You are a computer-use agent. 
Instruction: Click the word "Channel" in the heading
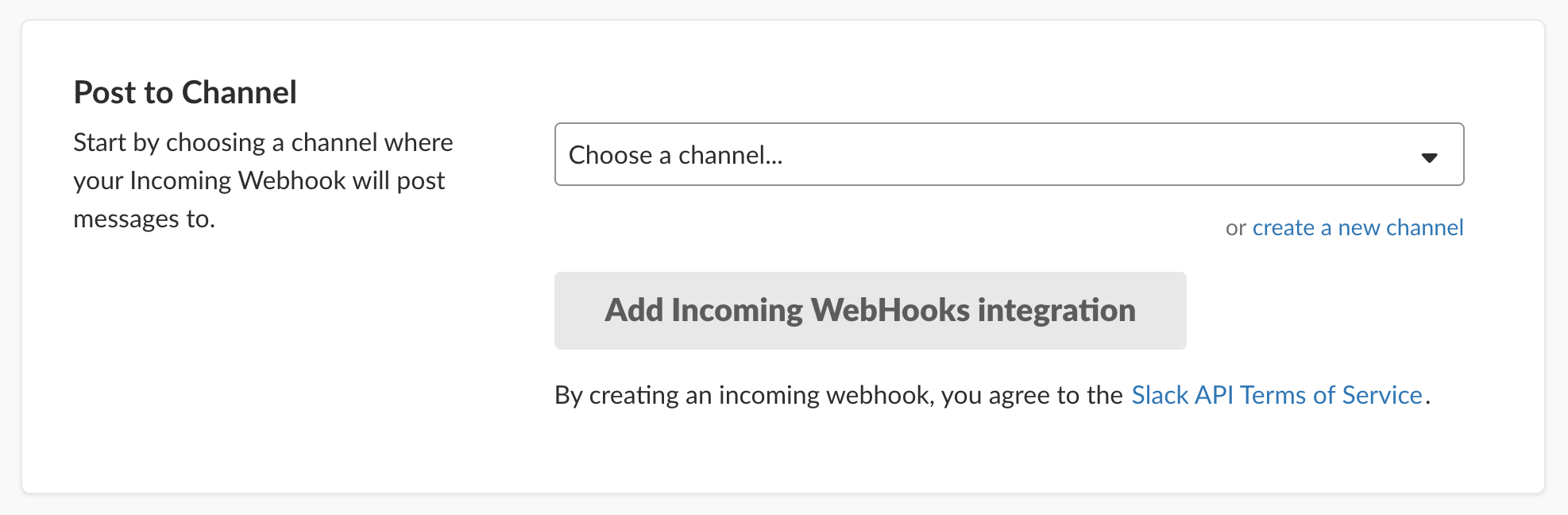pos(239,93)
